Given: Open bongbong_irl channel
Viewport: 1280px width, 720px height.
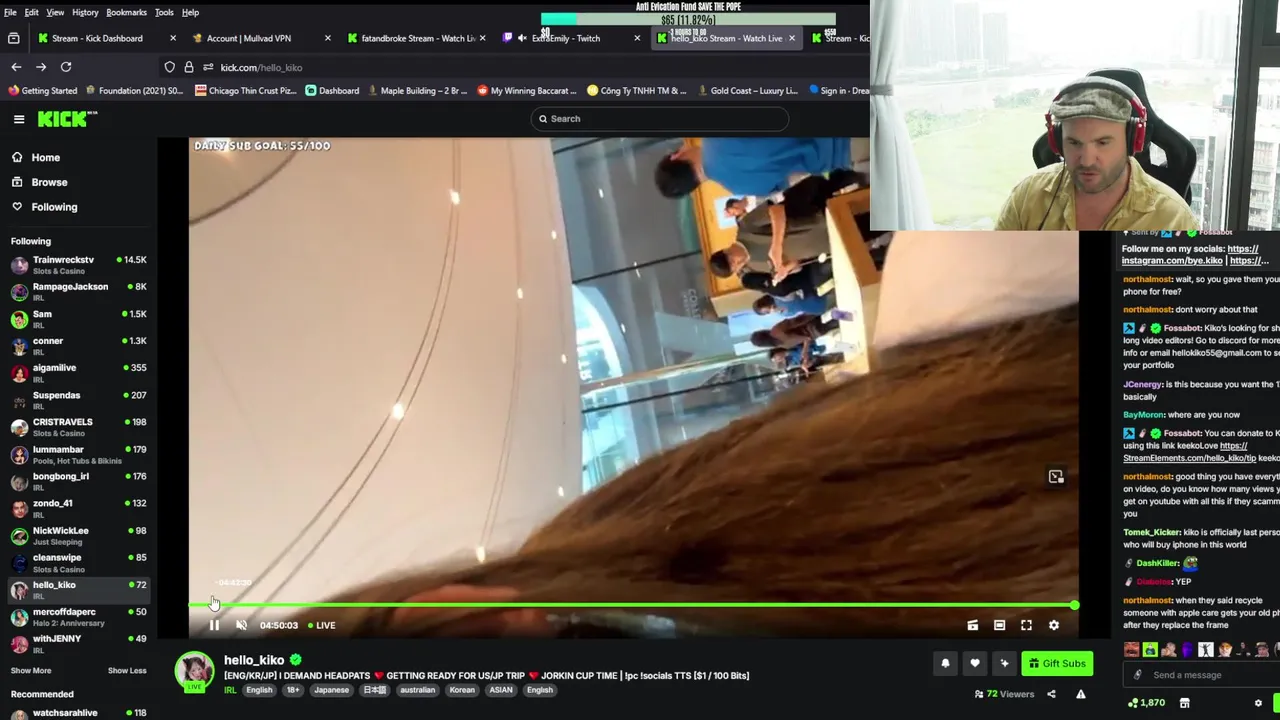Looking at the screenshot, I should pyautogui.click(x=78, y=481).
